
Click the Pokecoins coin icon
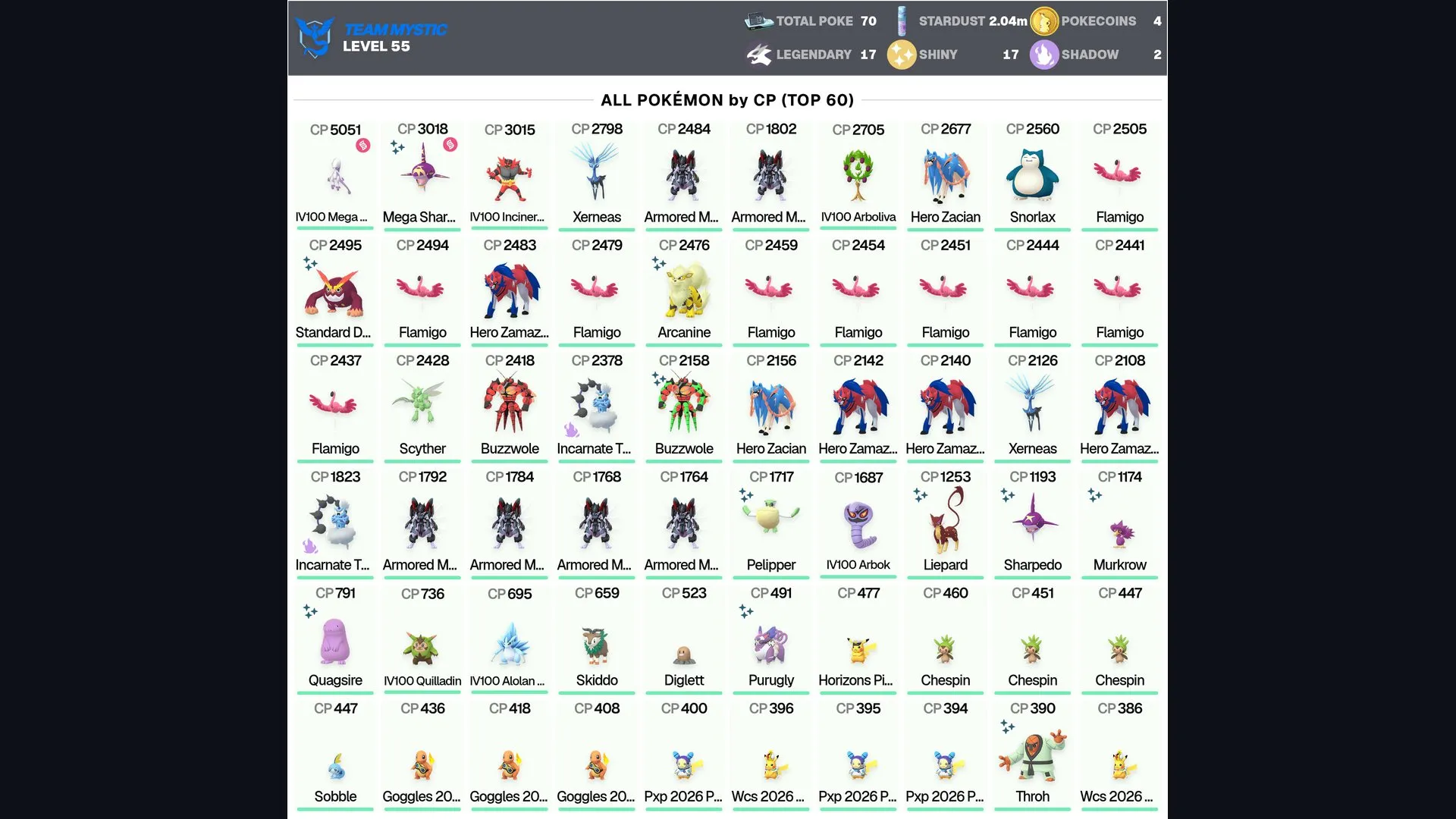pos(1044,21)
